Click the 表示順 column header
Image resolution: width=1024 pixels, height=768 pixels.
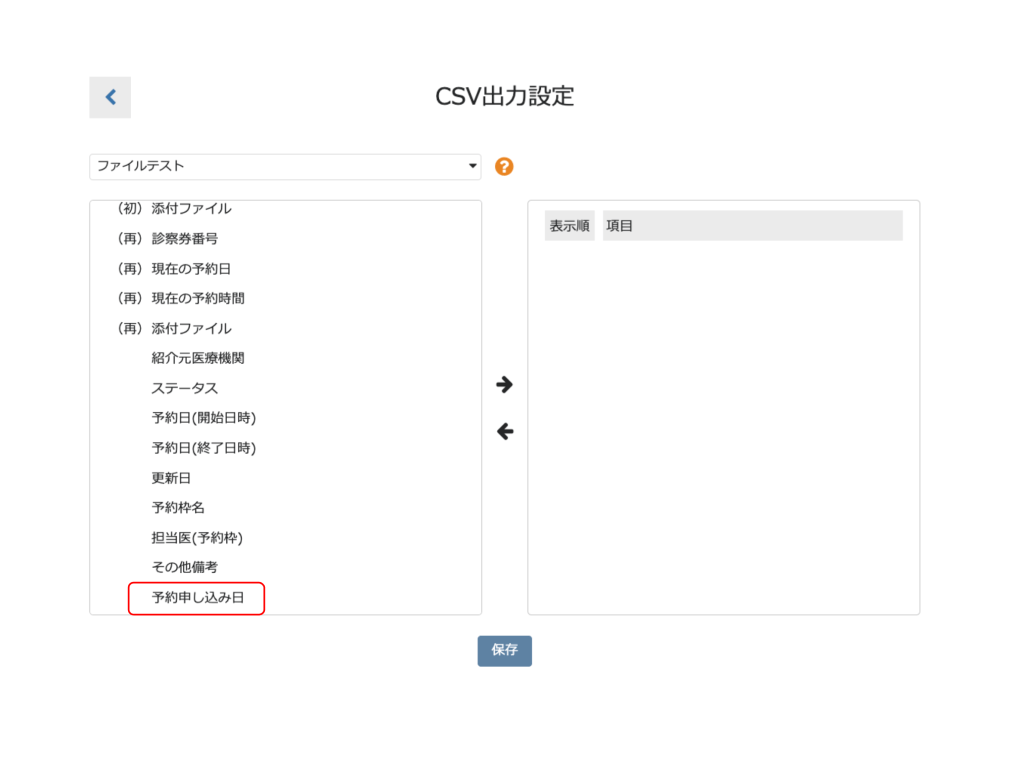point(569,226)
